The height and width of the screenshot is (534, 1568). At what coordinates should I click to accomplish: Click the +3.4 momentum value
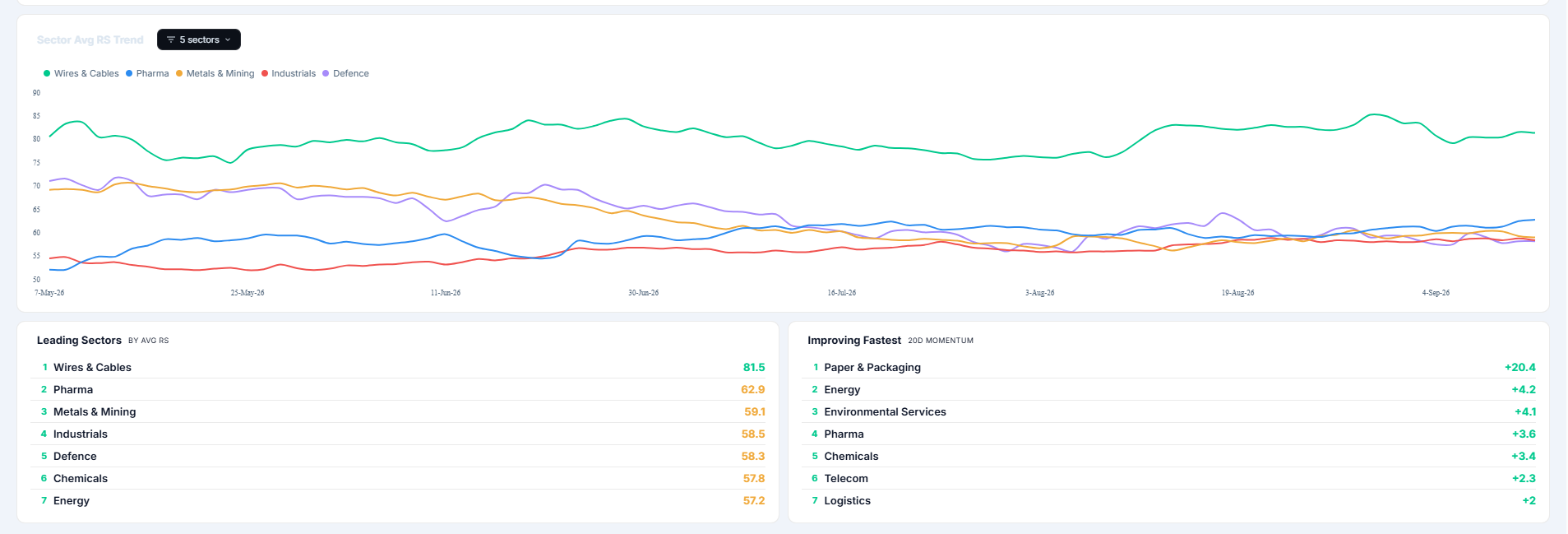pos(1524,456)
